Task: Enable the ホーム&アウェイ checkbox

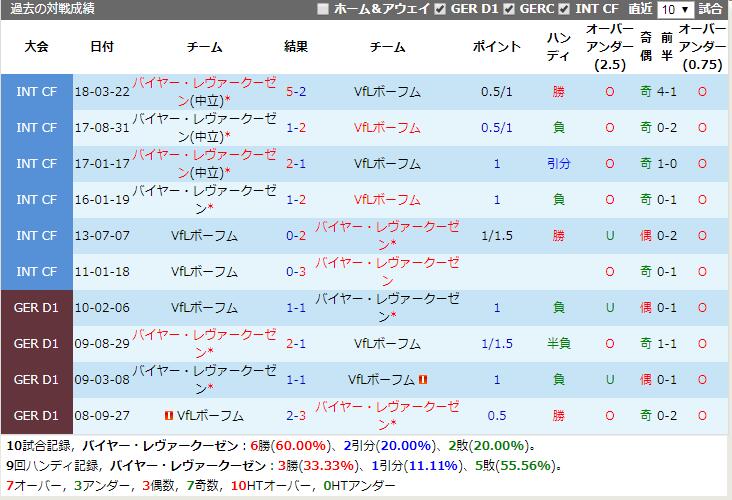Action: coord(323,9)
